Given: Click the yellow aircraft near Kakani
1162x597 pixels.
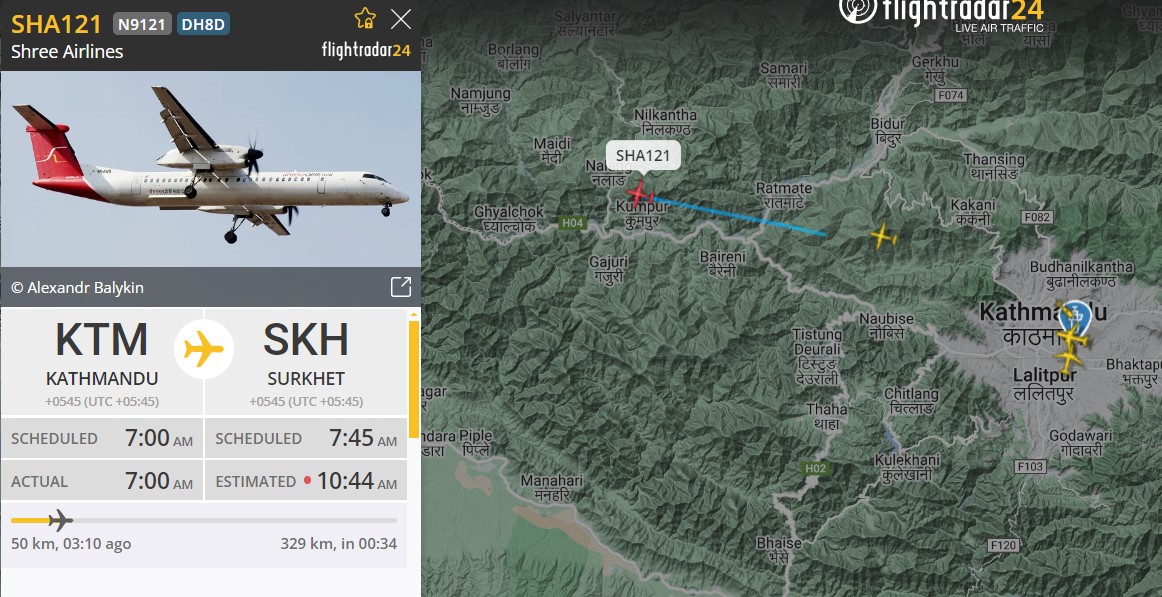Looking at the screenshot, I should 883,237.
